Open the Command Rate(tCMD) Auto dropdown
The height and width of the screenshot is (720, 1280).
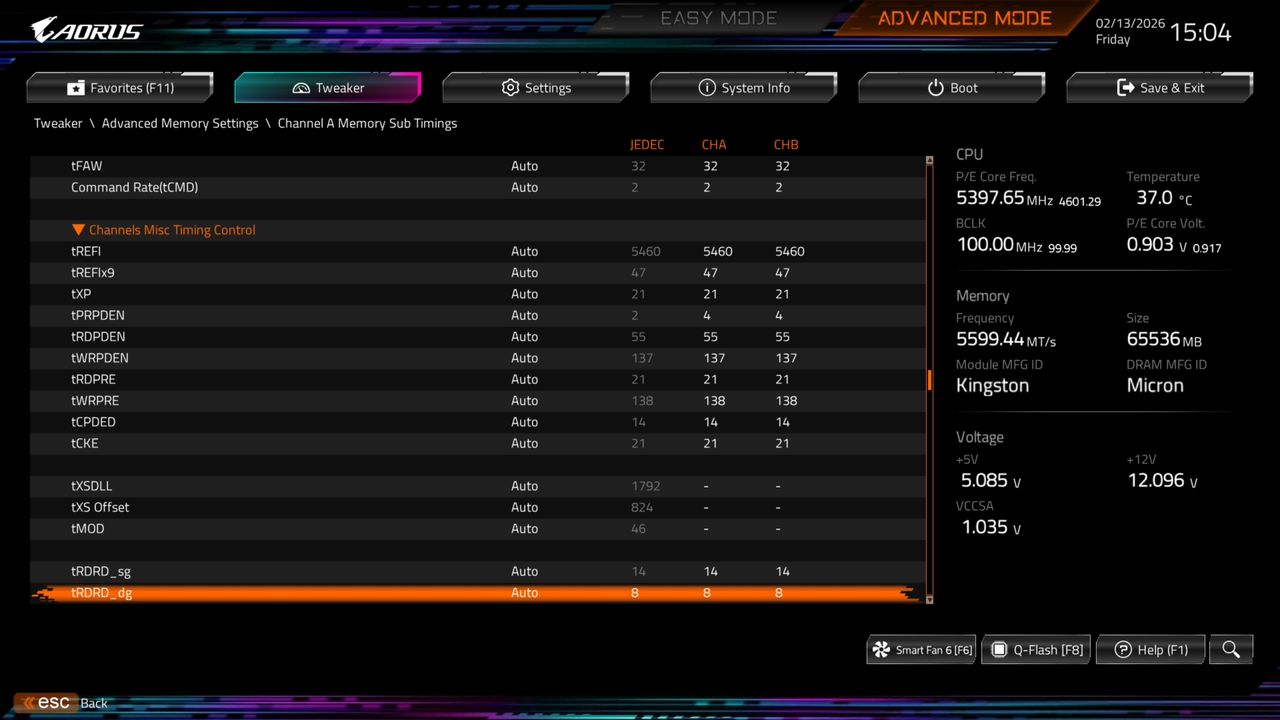point(525,187)
